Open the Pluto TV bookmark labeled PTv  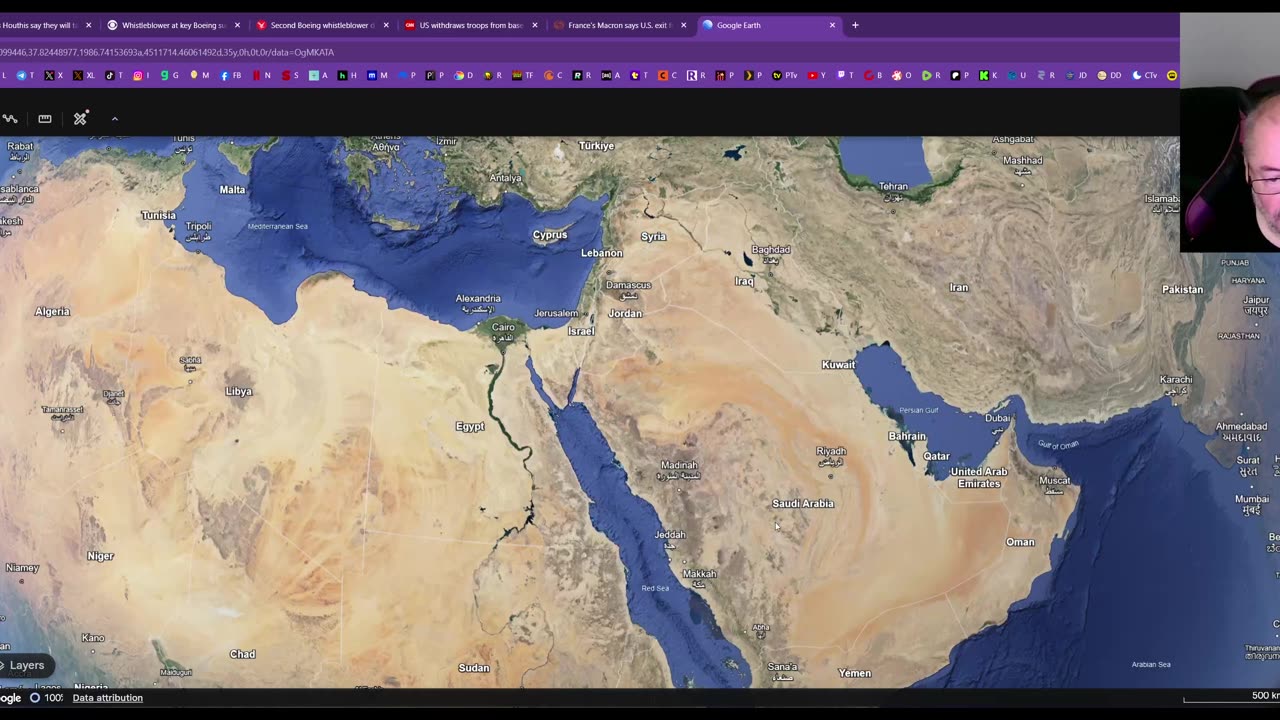pos(785,75)
